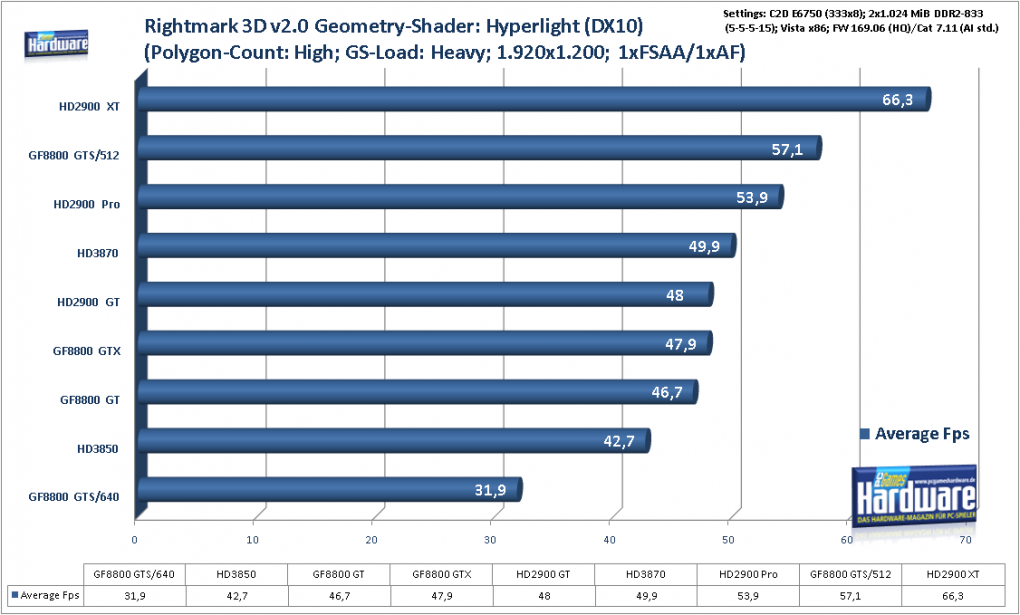Select the 47,9 data label on the bar
Image resolution: width=1020 pixels, height=615 pixels.
(680, 344)
